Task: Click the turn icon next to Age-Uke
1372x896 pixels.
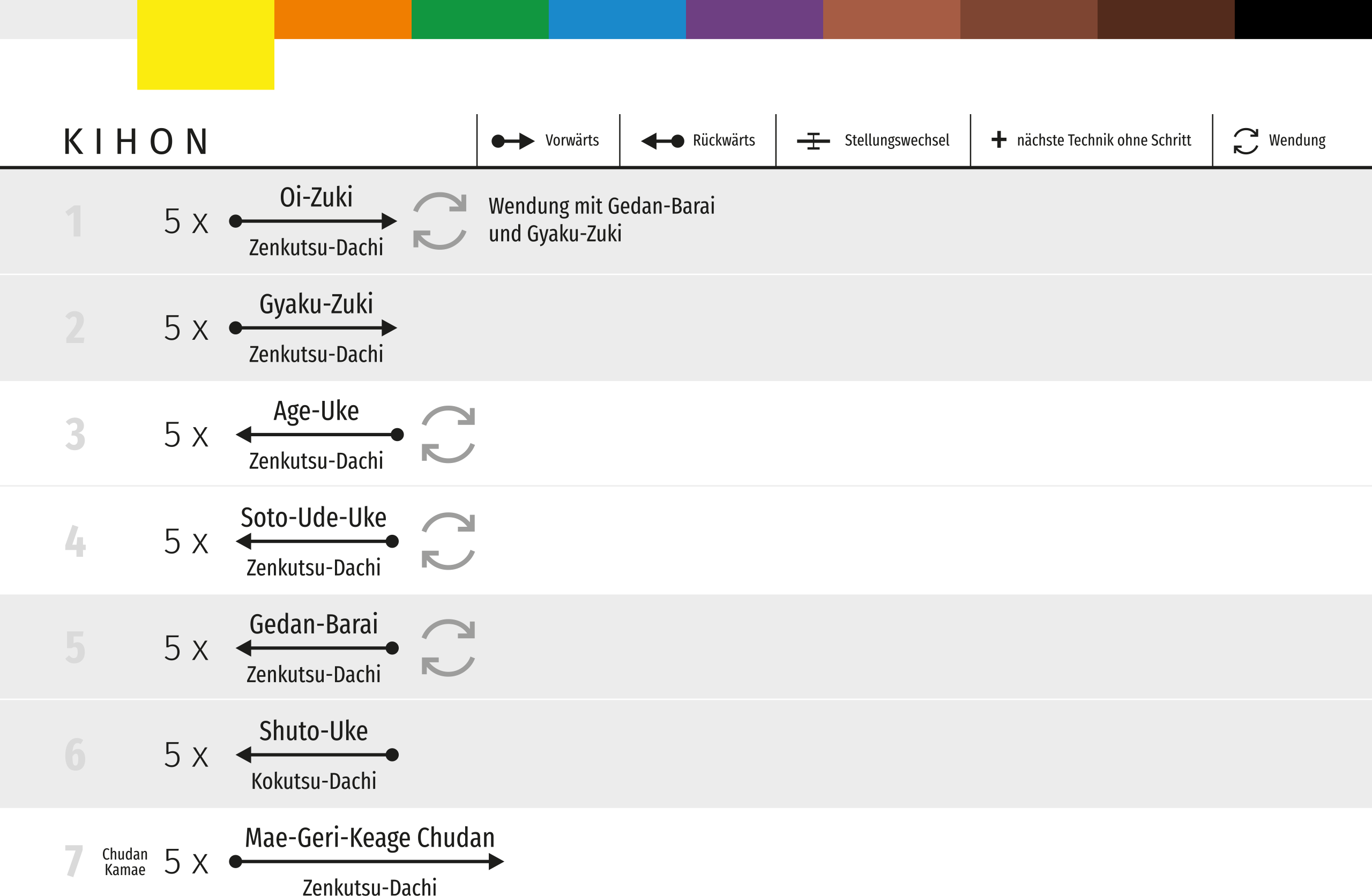Action: (x=448, y=434)
